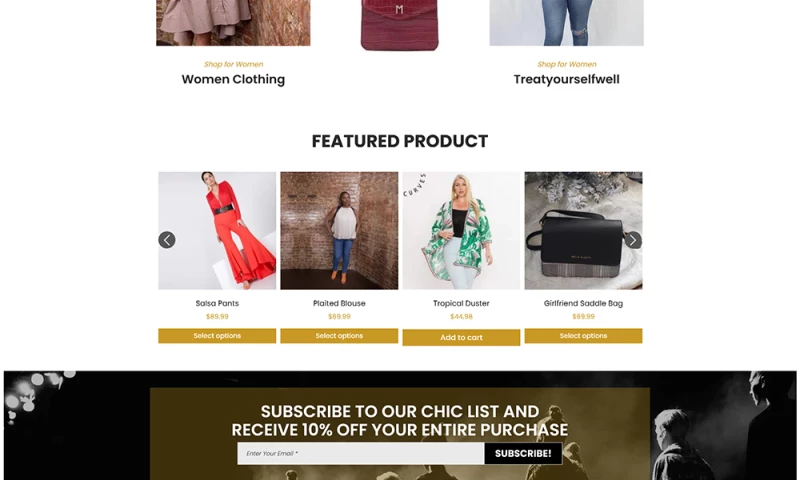Focus the Enter Your Email field
The width and height of the screenshot is (800, 480).
(361, 453)
